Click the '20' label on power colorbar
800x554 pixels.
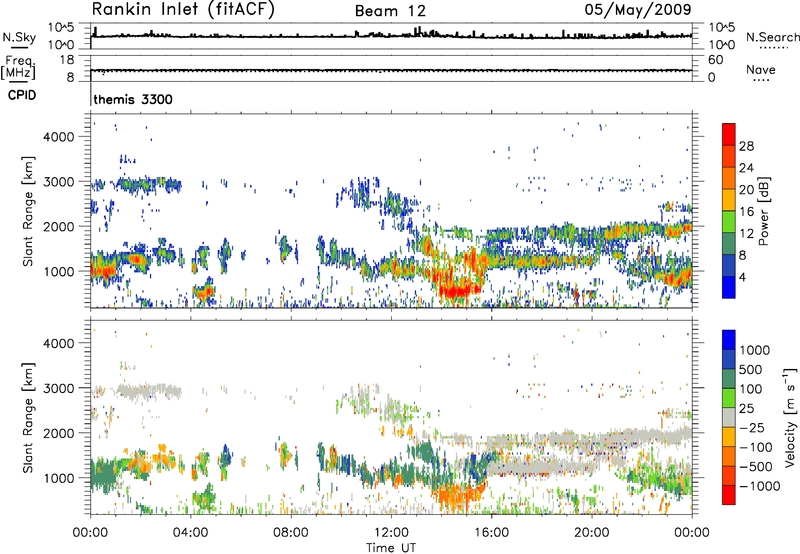click(746, 190)
